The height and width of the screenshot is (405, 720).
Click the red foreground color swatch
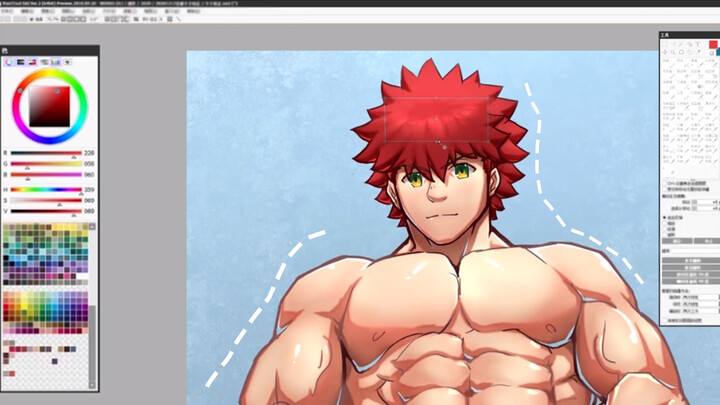(713, 45)
